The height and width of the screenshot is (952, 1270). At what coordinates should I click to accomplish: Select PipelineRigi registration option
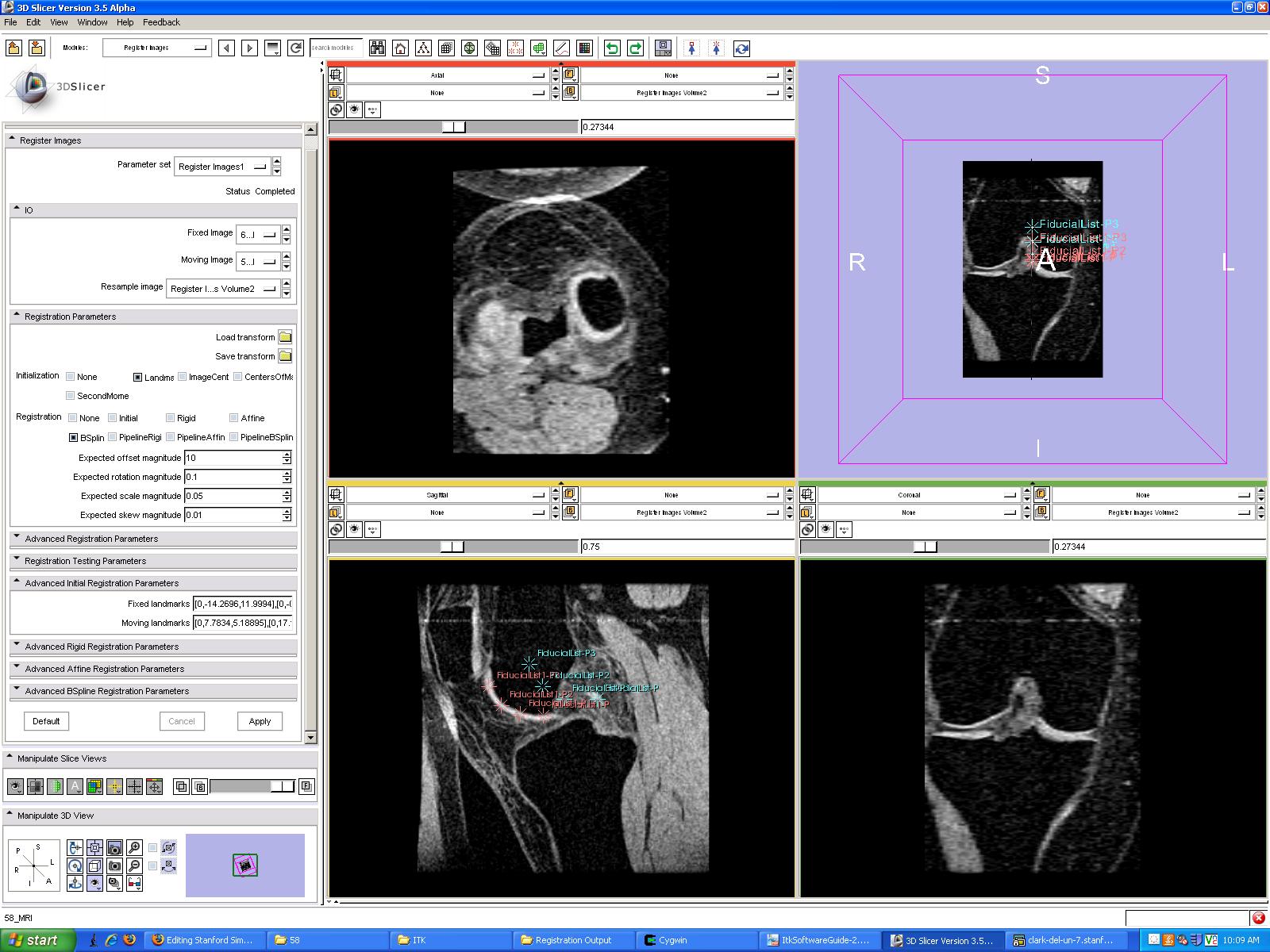pos(113,437)
